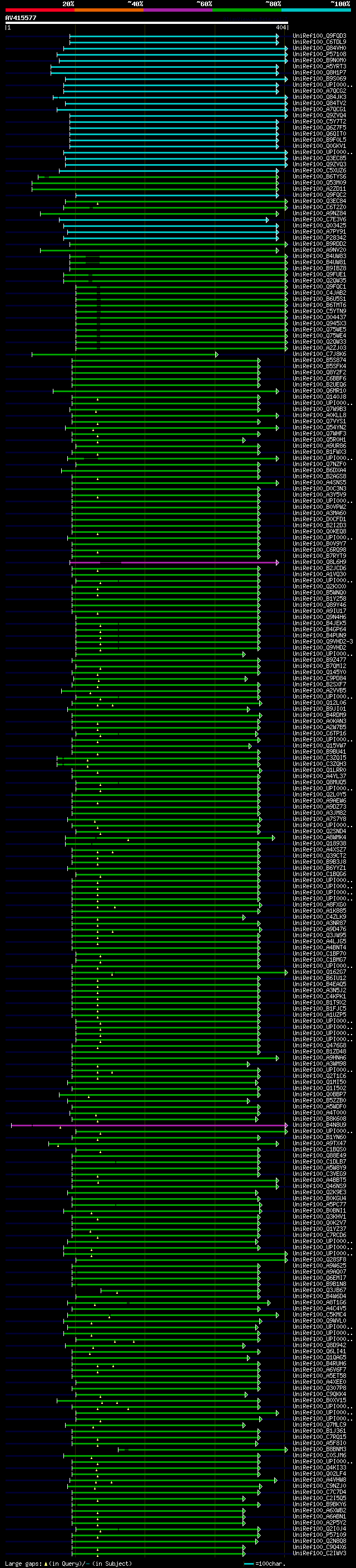Viewport: 356px width, 1568px height.
Task: Open hit UniRef100_C6TDL9
Action: 319,42
